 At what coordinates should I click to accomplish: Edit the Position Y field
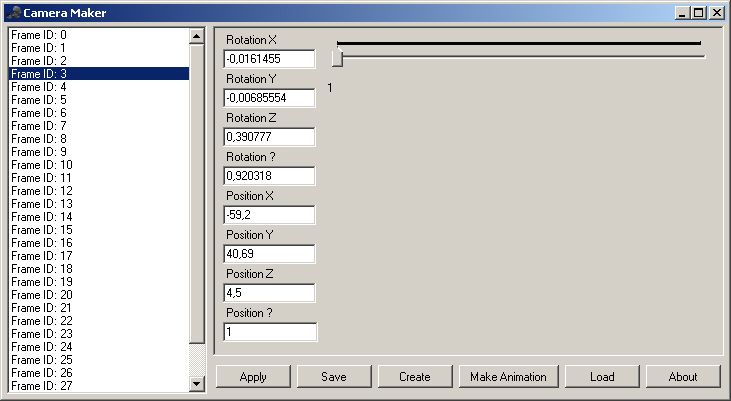[269, 254]
